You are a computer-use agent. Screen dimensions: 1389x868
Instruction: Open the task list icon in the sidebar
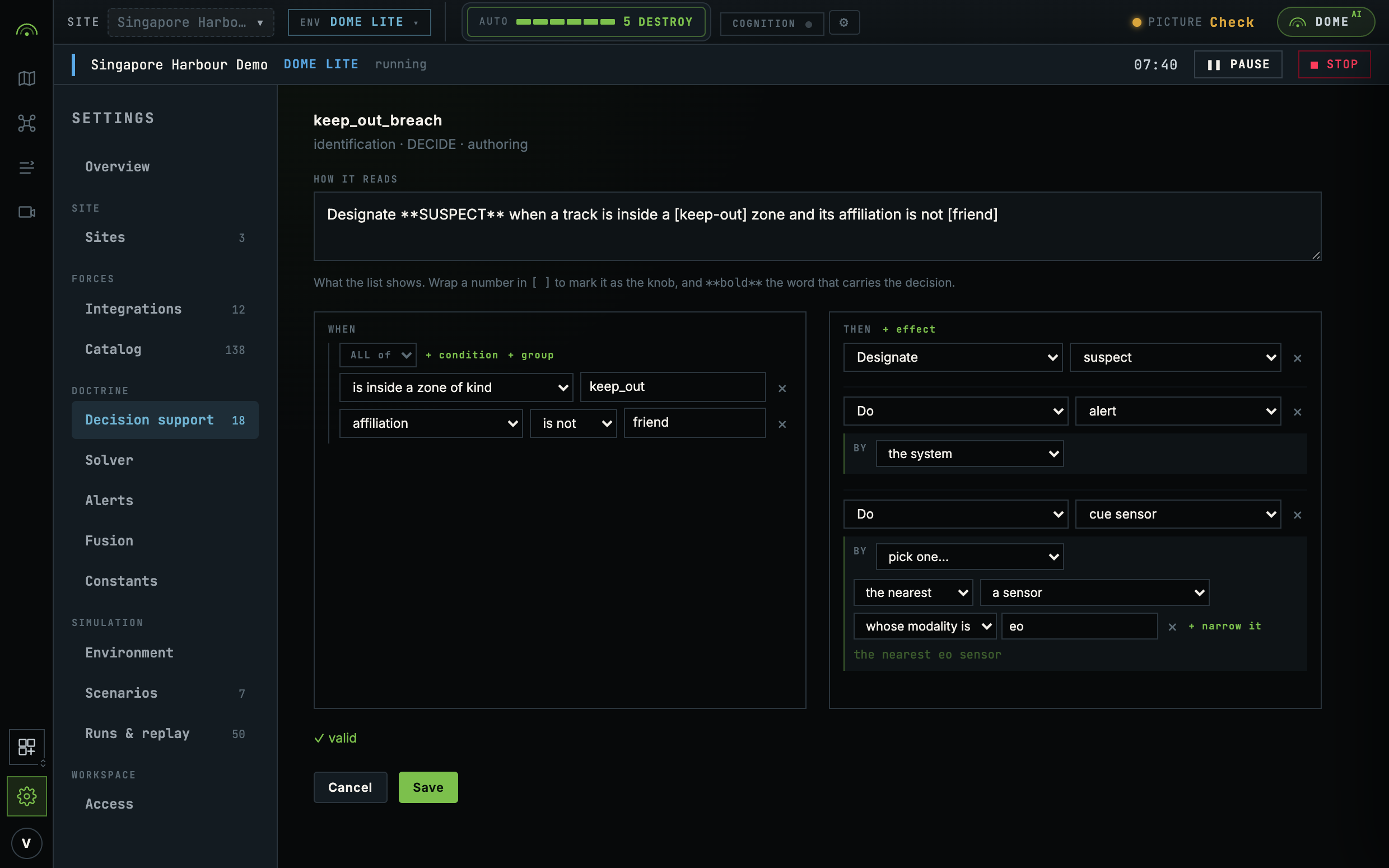tap(26, 167)
